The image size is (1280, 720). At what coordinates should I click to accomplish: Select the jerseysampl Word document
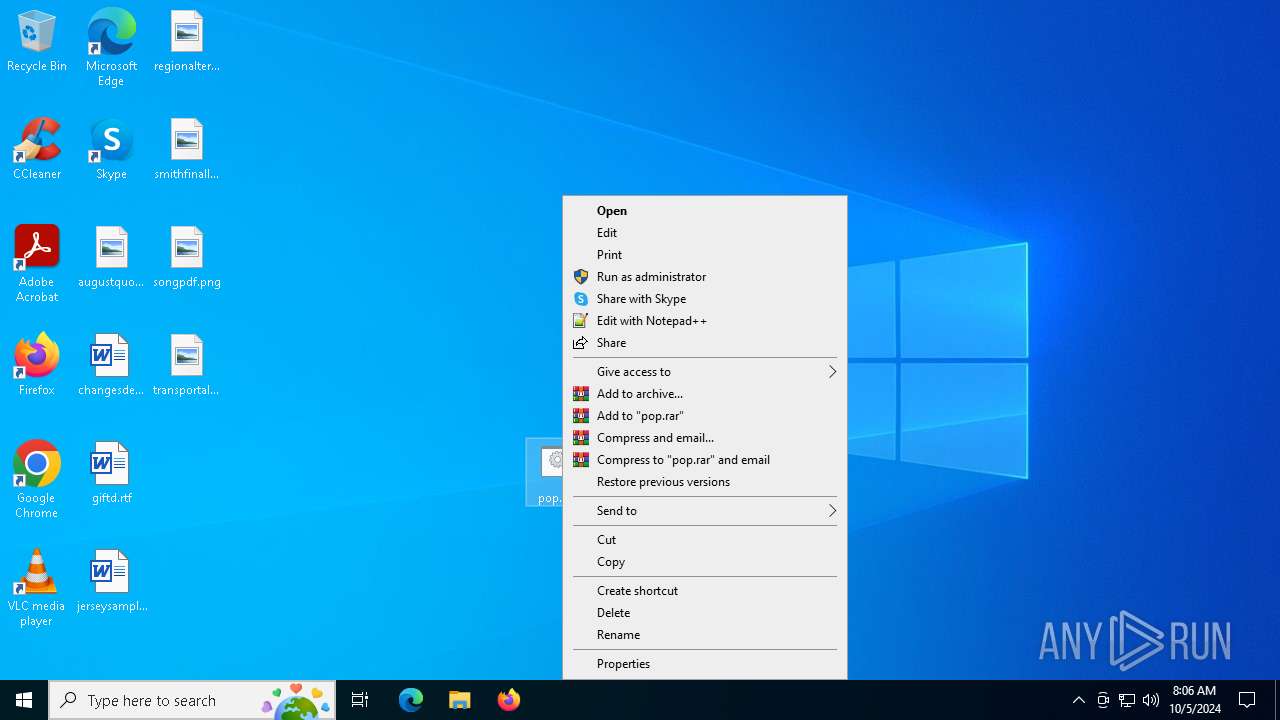click(x=111, y=582)
